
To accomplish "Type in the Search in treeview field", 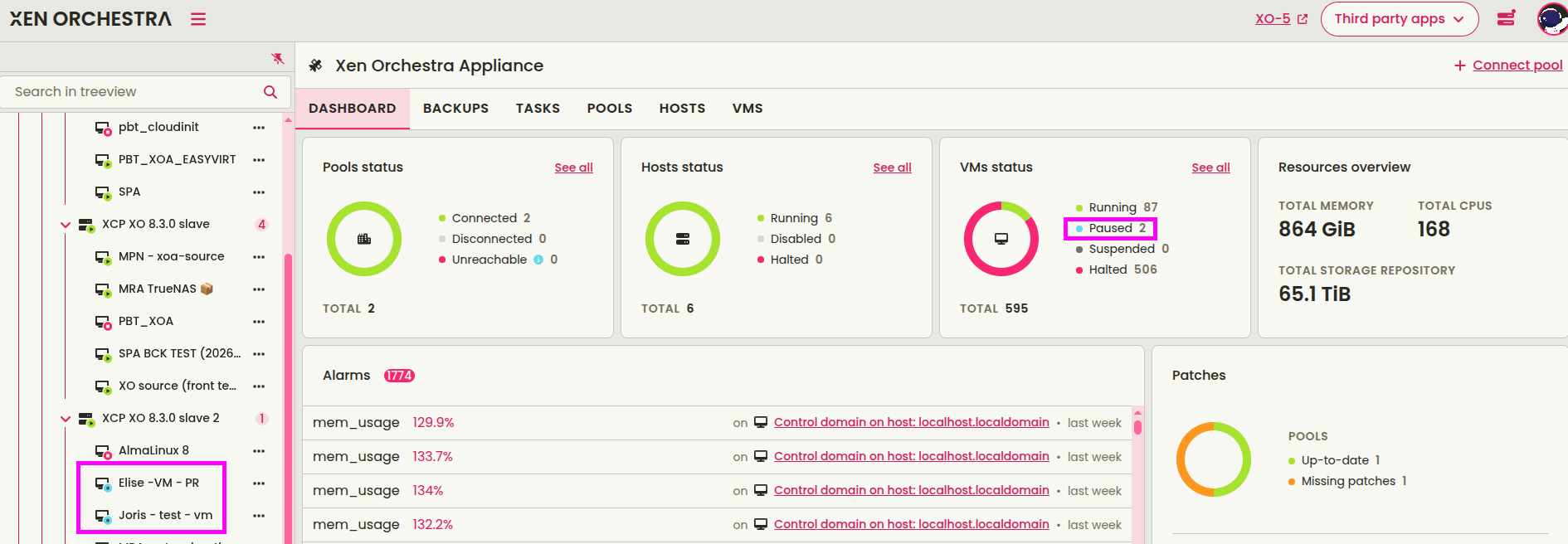I will (133, 92).
